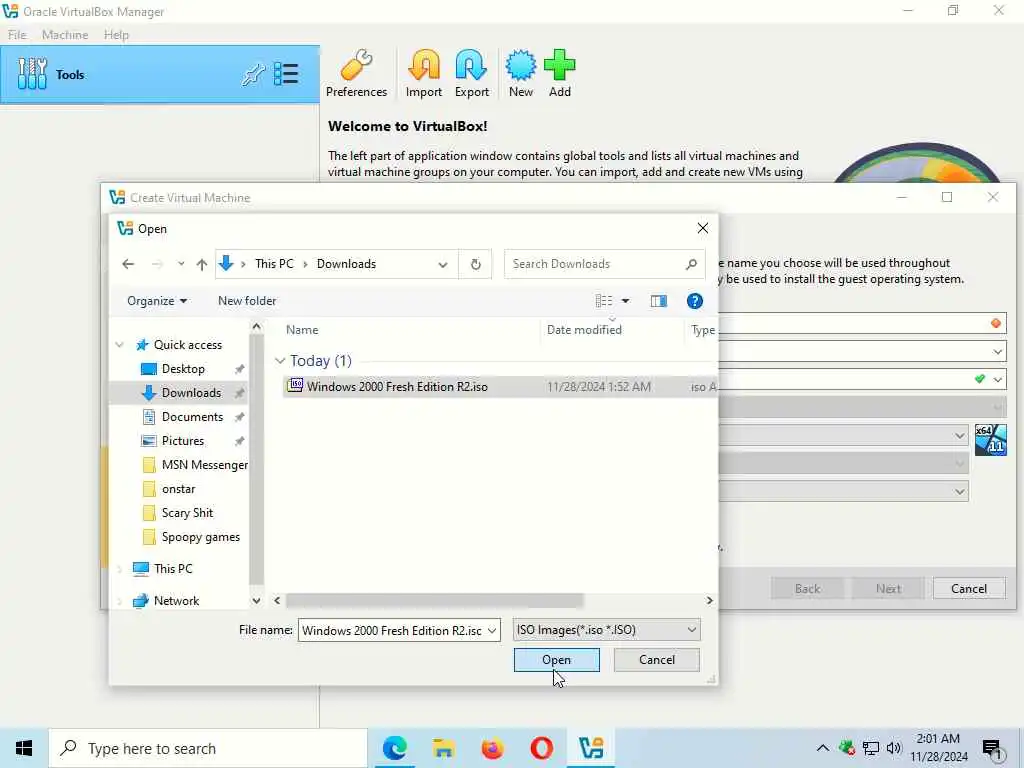Image resolution: width=1024 pixels, height=768 pixels.
Task: Select Desktop in Quick access
Action: (183, 368)
